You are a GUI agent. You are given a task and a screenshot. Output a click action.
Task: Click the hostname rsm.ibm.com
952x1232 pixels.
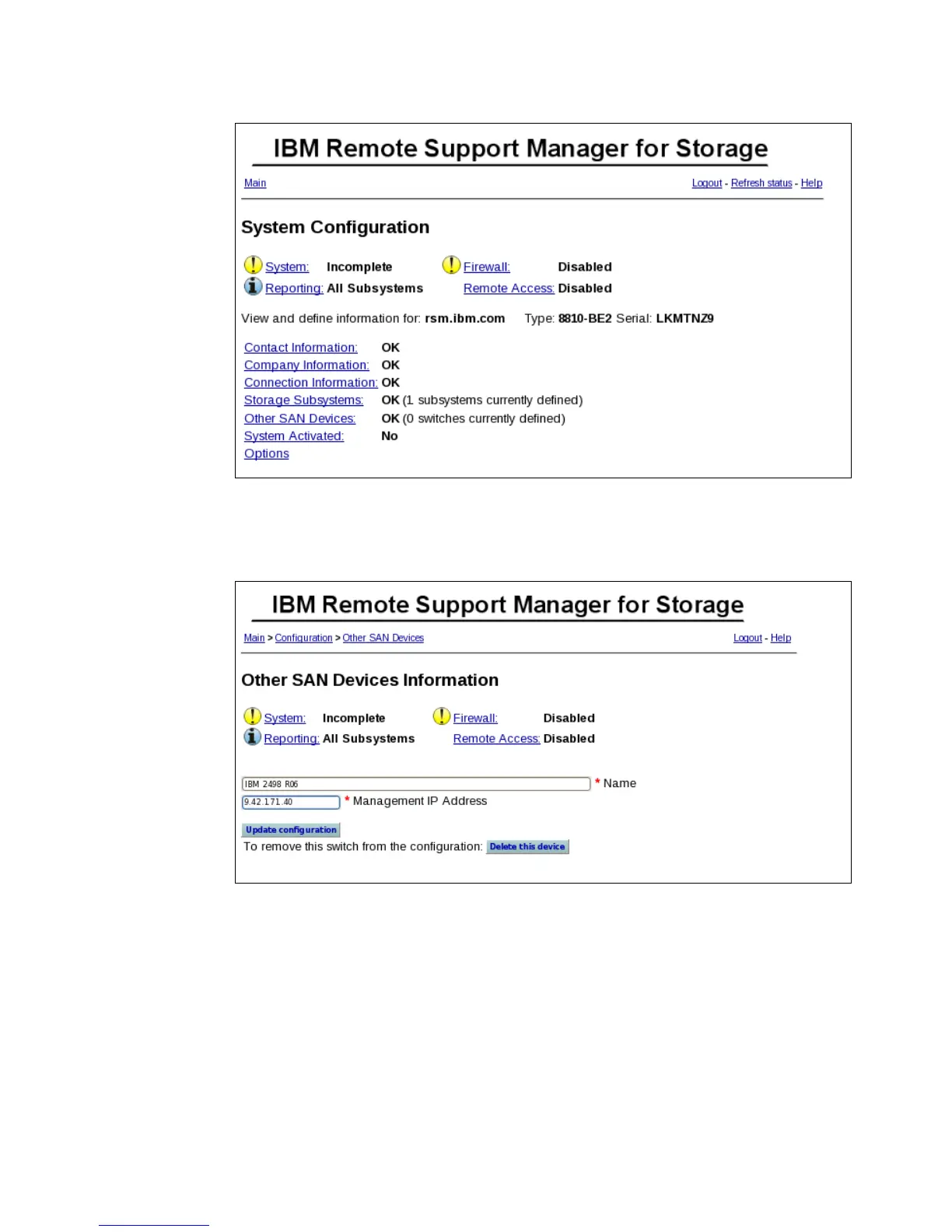pos(465,319)
